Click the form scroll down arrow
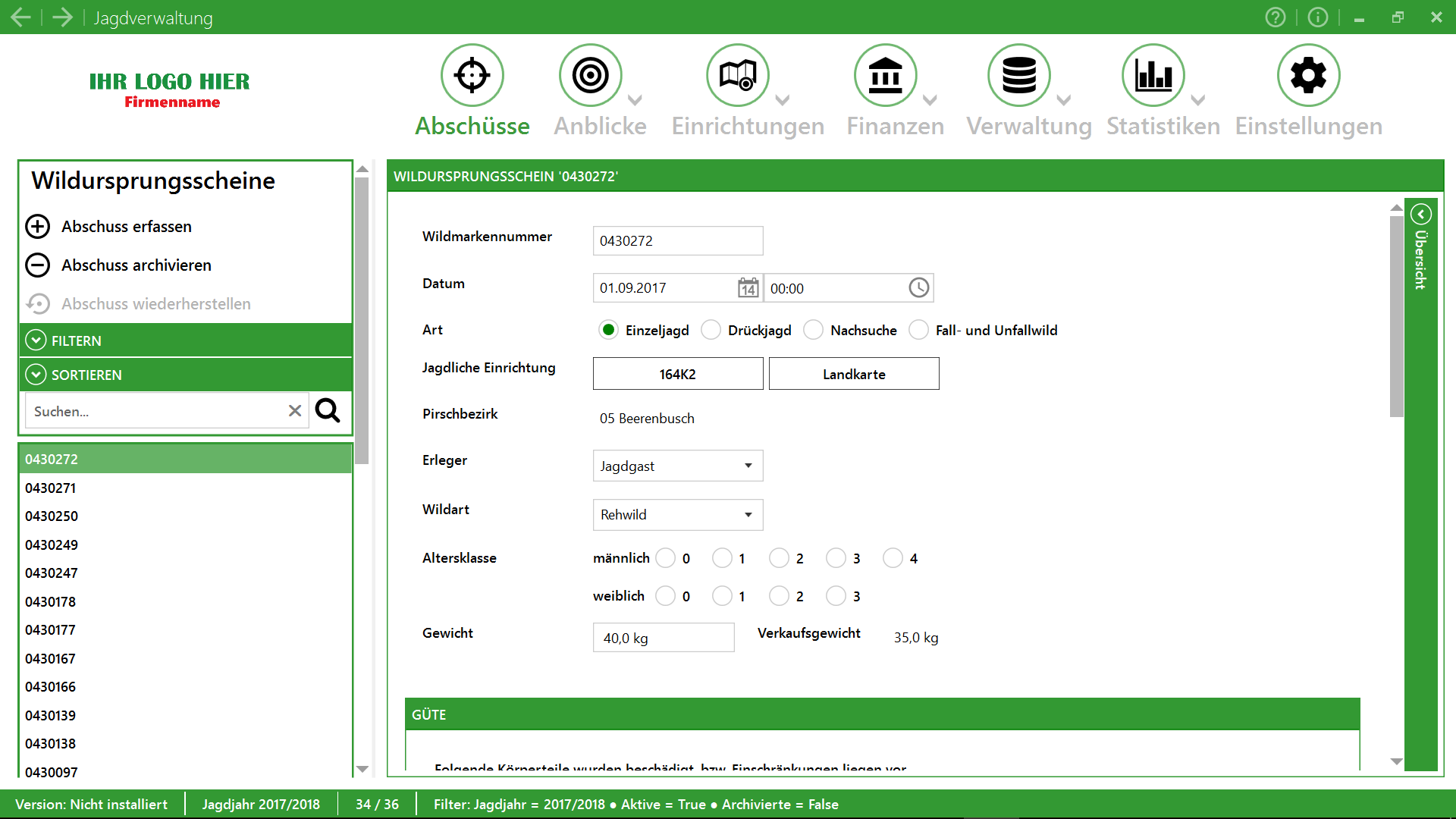Image resolution: width=1456 pixels, height=819 pixels. click(1396, 761)
